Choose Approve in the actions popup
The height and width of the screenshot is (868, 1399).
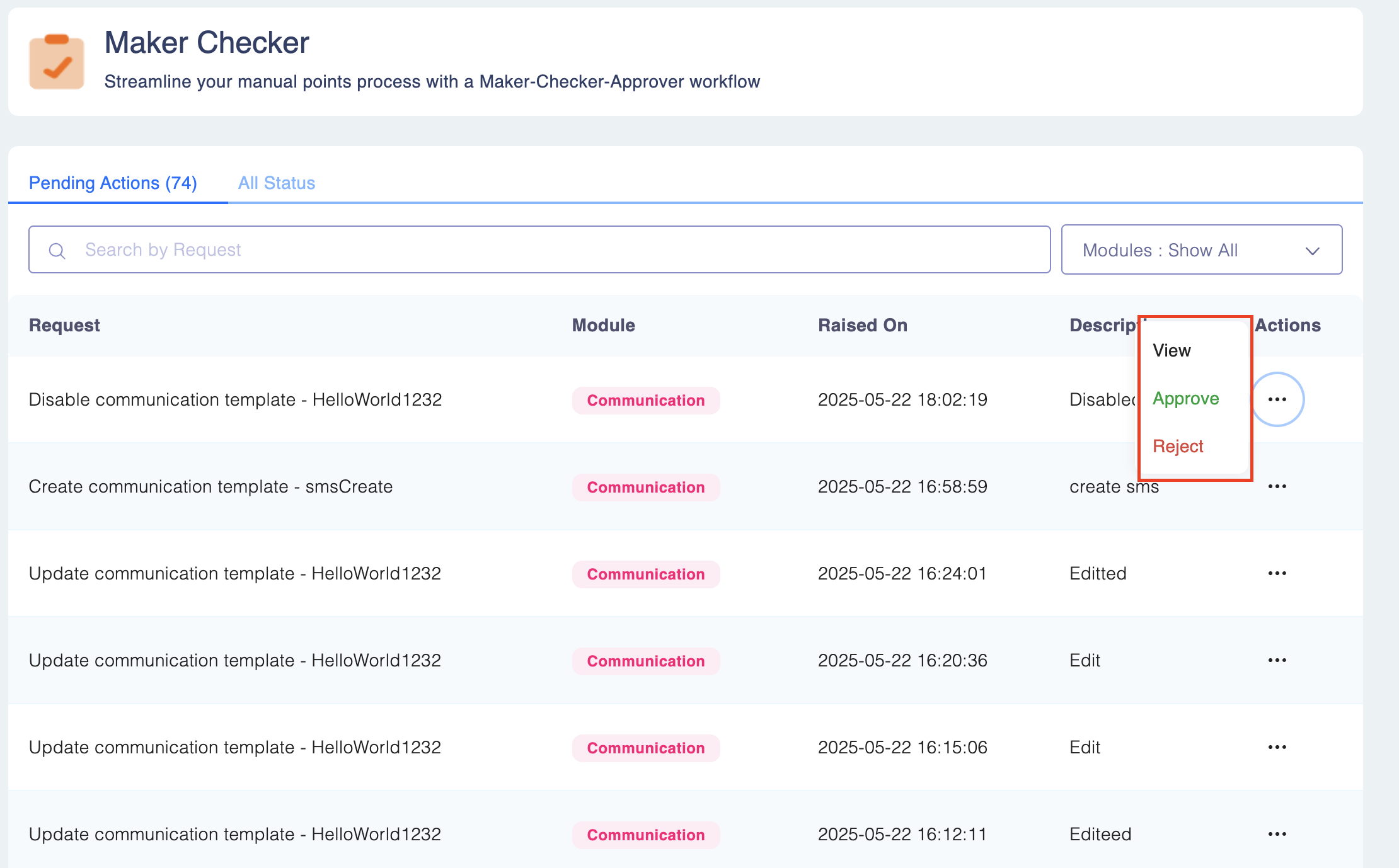[1185, 398]
